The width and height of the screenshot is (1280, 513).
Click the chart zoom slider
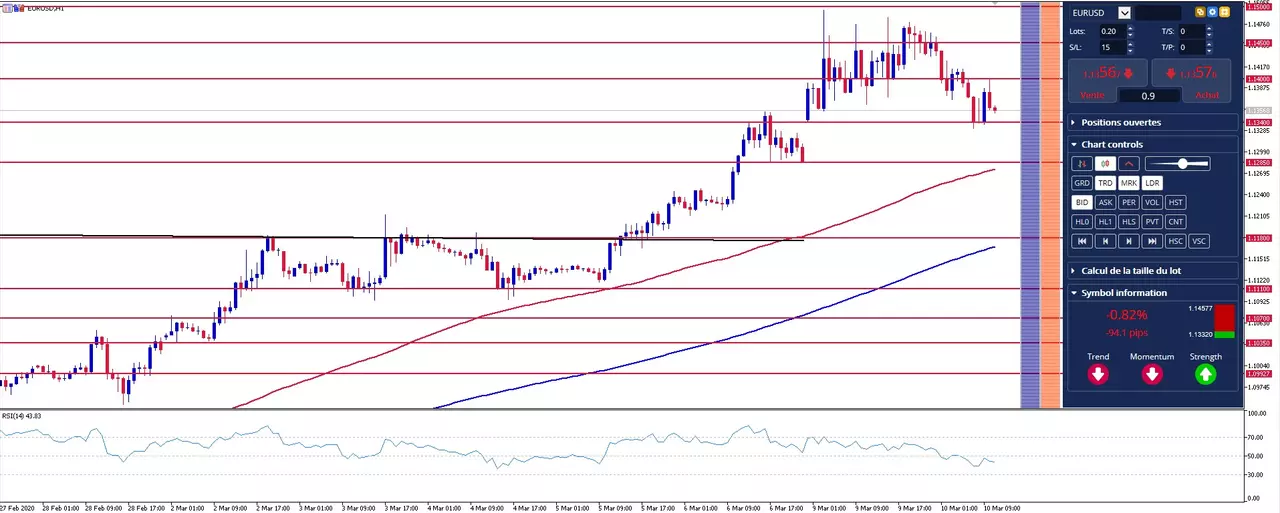click(1178, 163)
